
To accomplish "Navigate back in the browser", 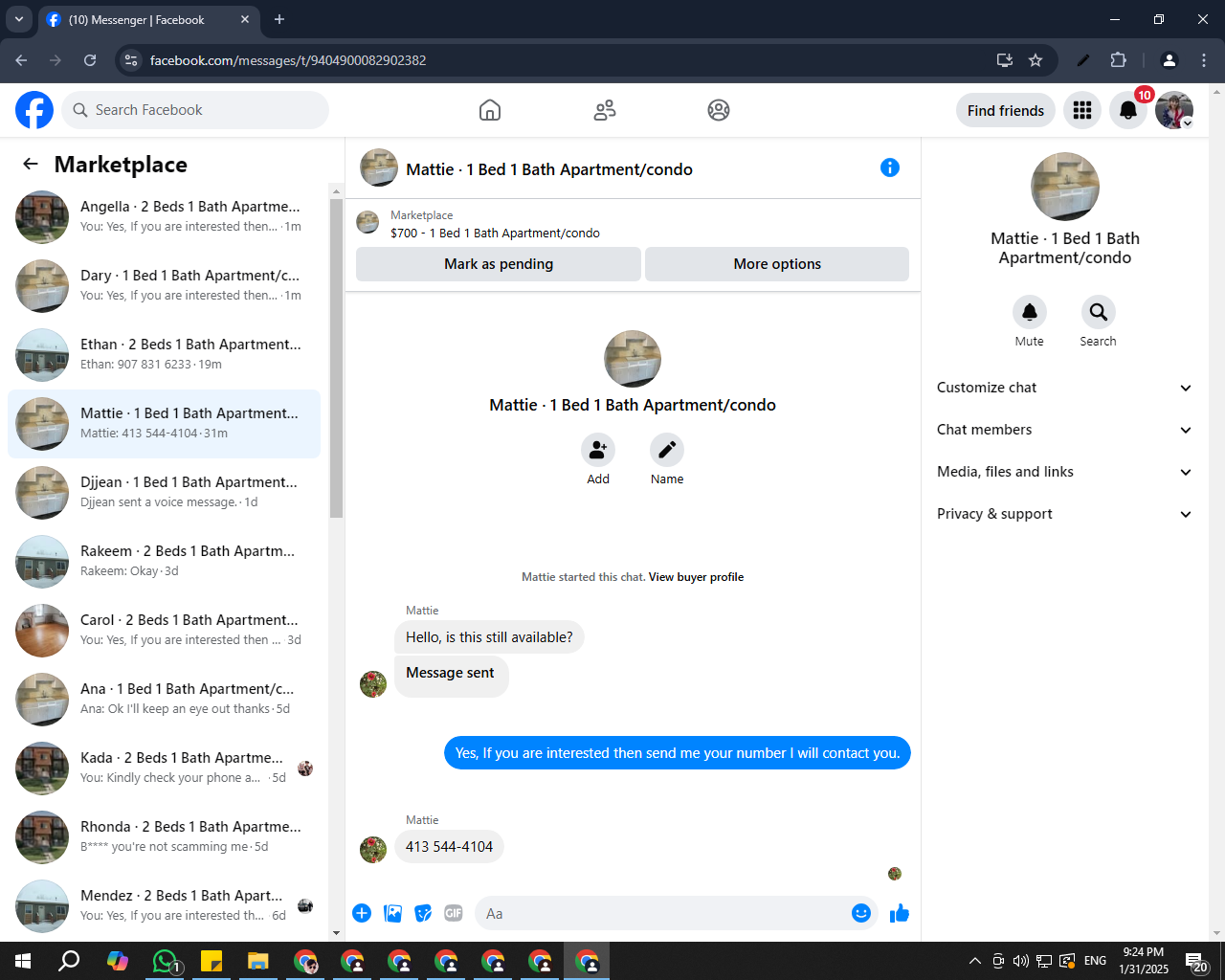I will click(x=21, y=60).
